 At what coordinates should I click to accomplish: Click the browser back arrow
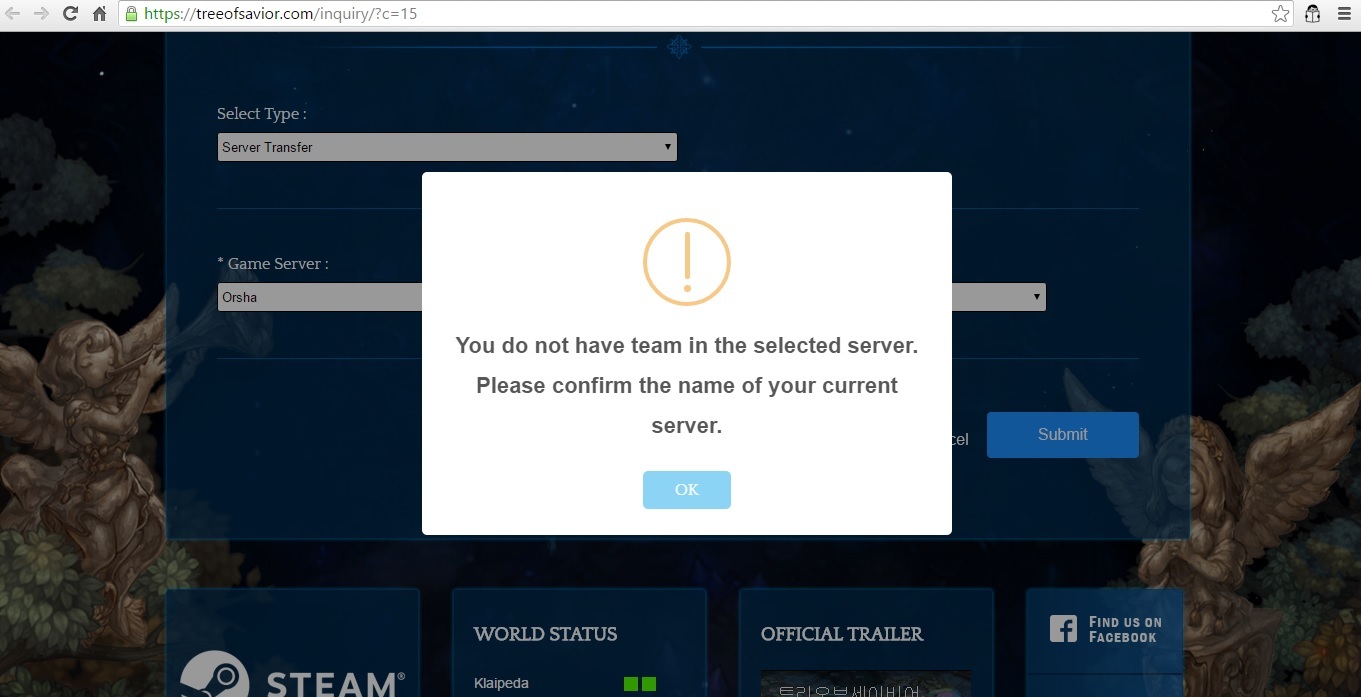[x=14, y=14]
